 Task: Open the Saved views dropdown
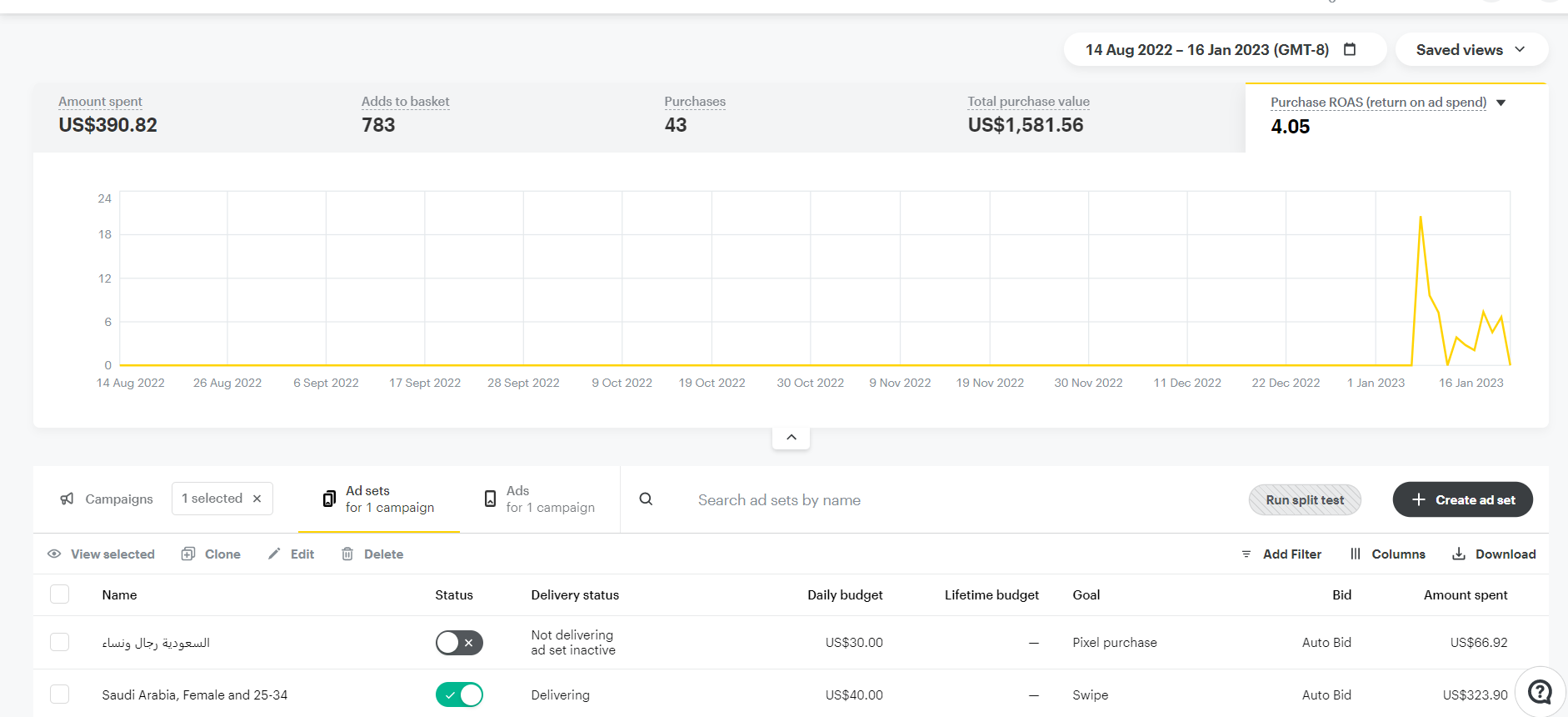pyautogui.click(x=1471, y=49)
